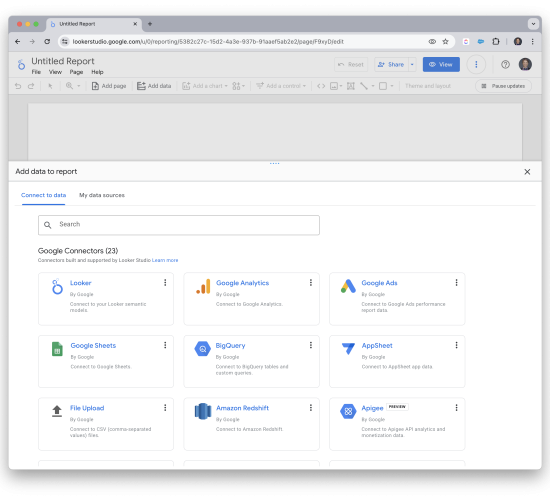Image resolution: width=550 pixels, height=500 pixels.
Task: Click the browser address bar URL
Action: tap(208, 42)
